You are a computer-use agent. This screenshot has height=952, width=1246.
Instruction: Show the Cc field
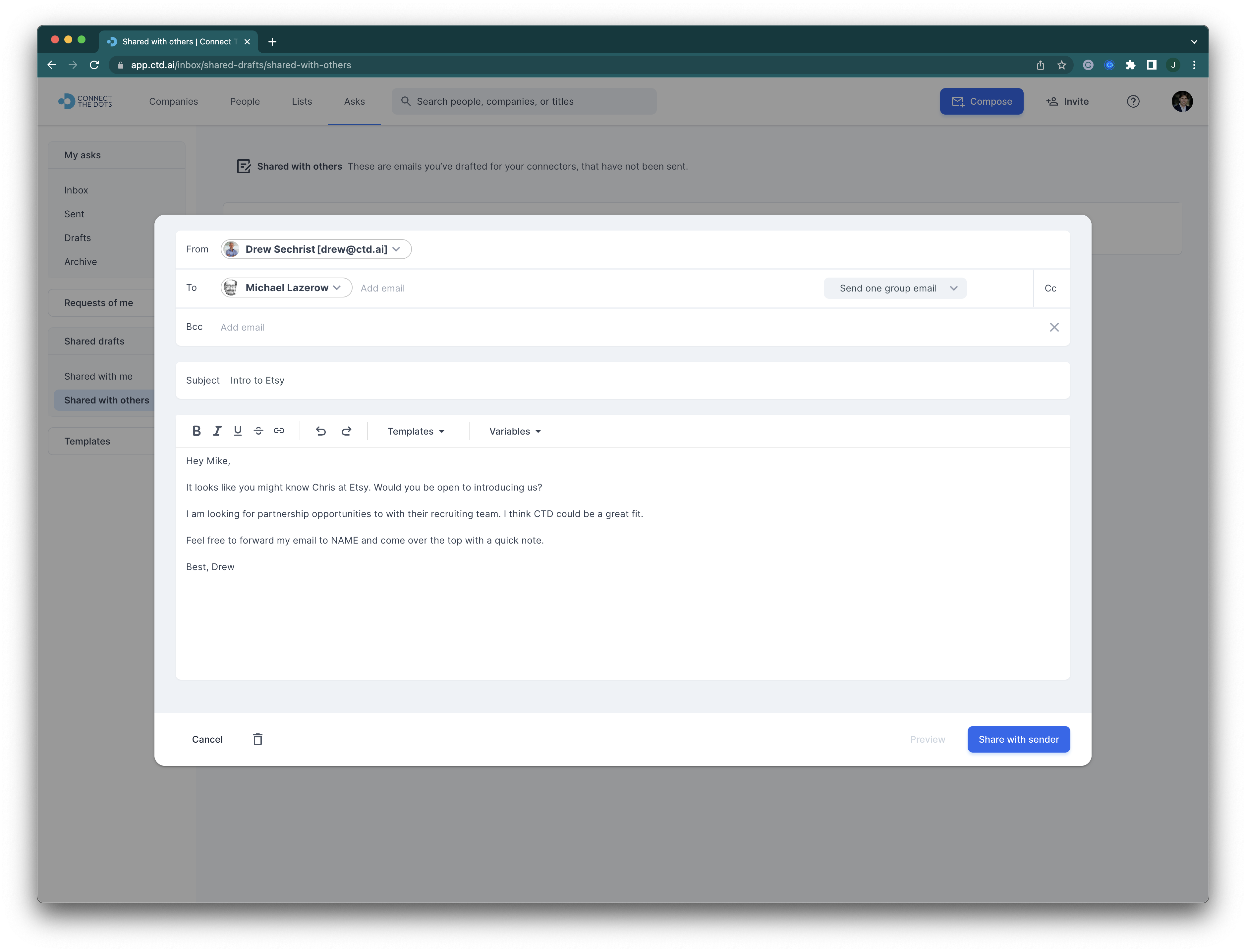click(x=1050, y=288)
